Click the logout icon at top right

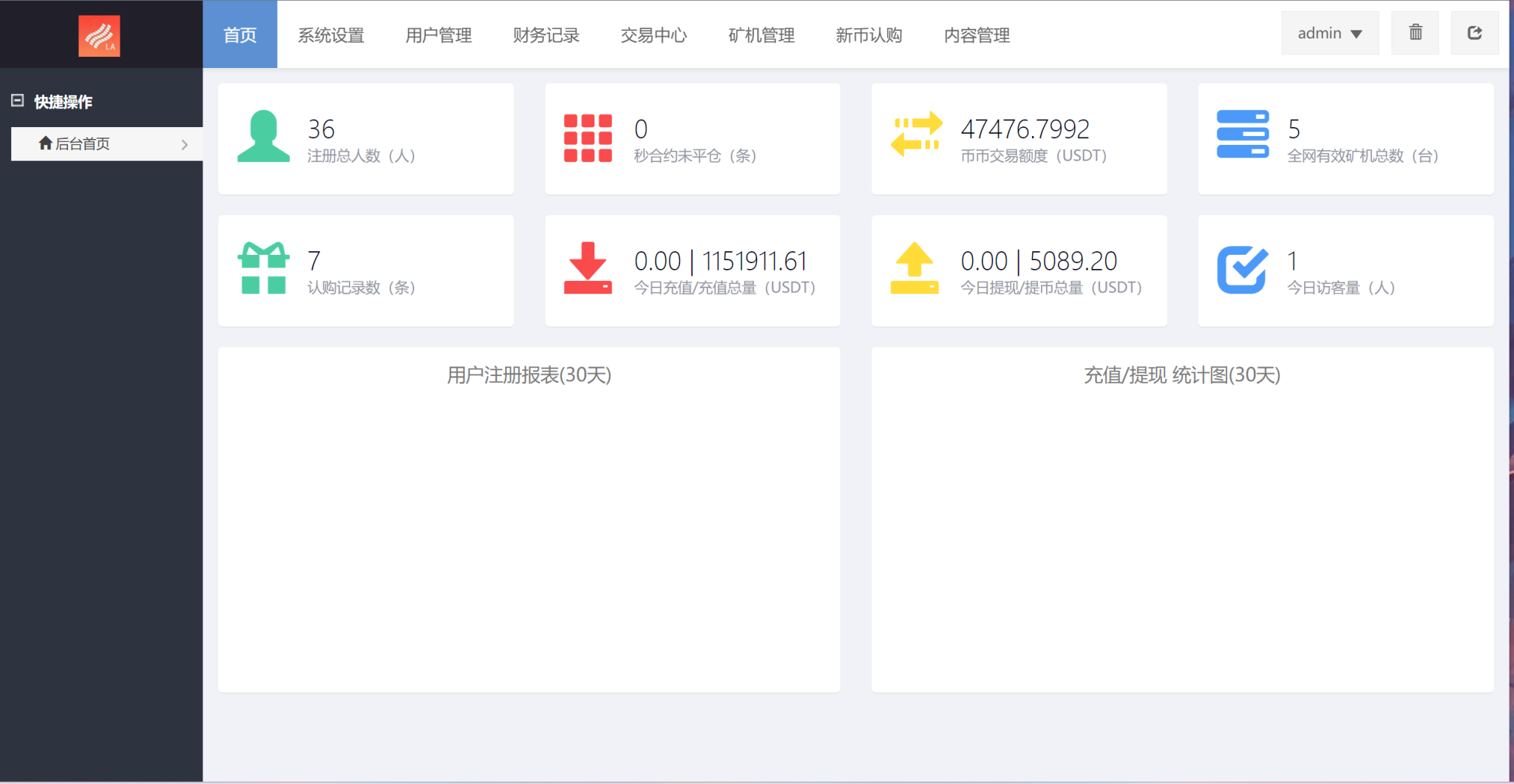(x=1475, y=33)
